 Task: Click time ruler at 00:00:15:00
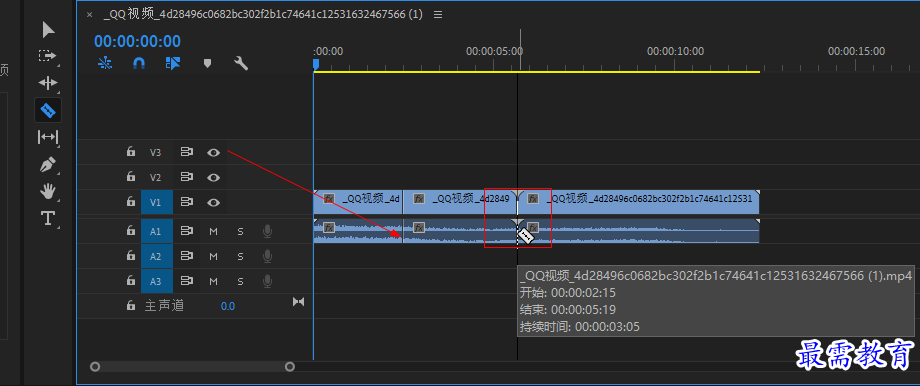click(x=857, y=52)
